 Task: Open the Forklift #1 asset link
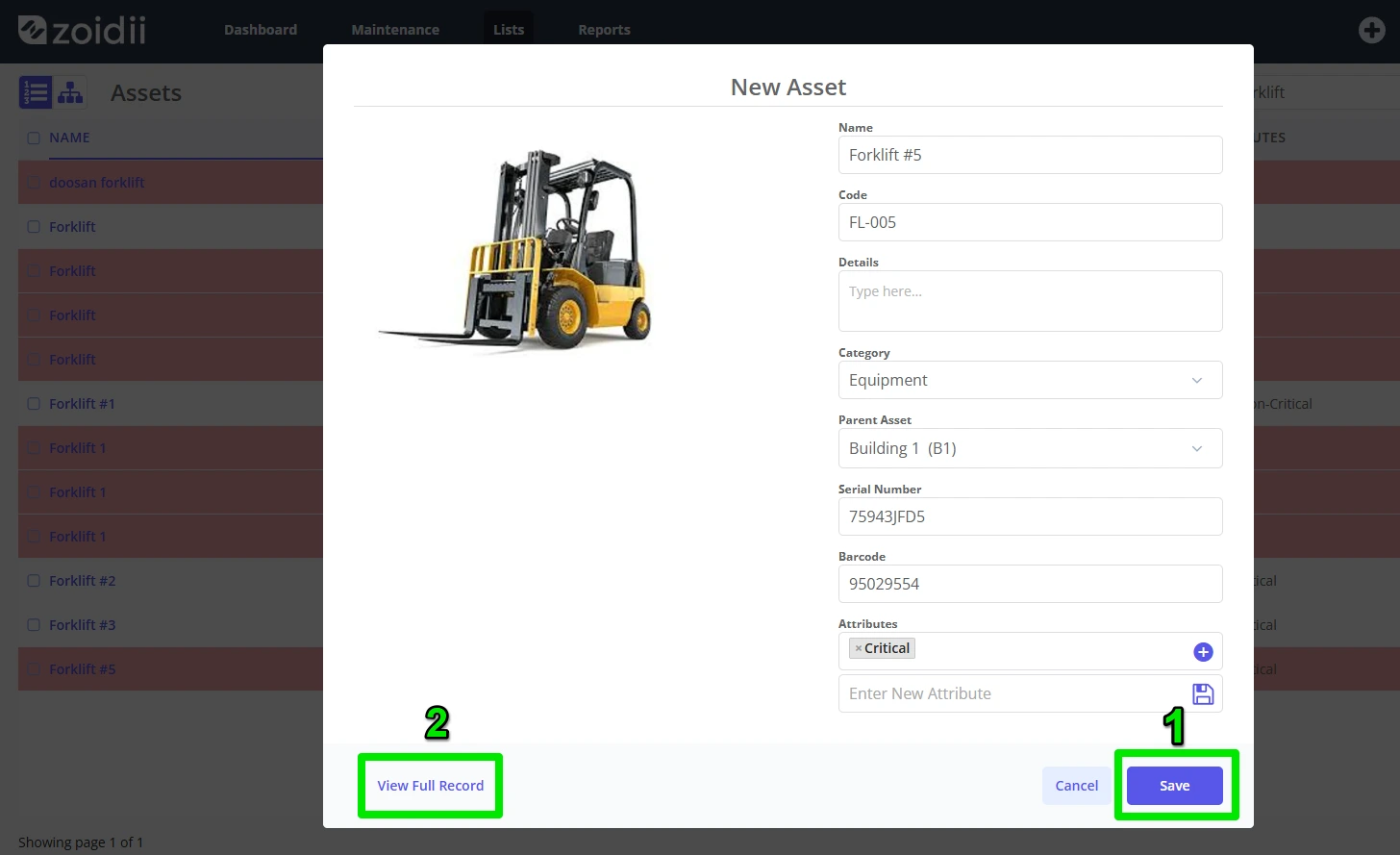click(83, 404)
